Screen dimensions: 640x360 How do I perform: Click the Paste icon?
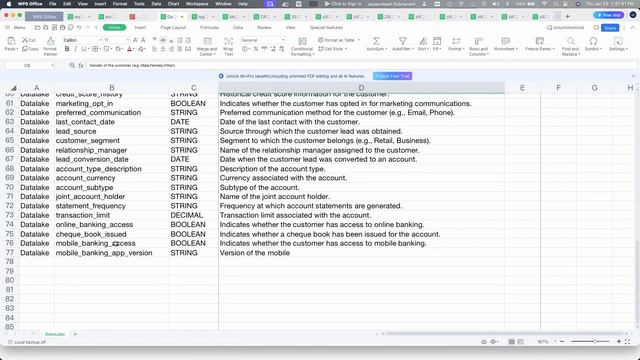point(11,41)
